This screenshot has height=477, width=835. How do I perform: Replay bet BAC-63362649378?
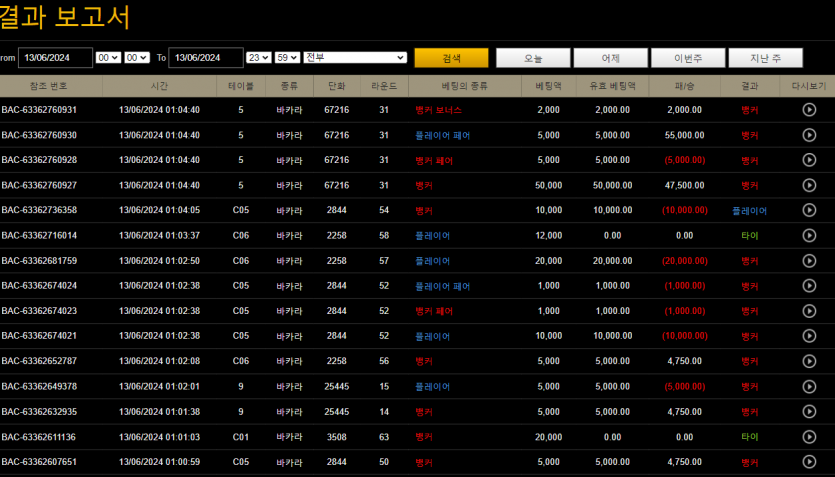pyautogui.click(x=809, y=386)
